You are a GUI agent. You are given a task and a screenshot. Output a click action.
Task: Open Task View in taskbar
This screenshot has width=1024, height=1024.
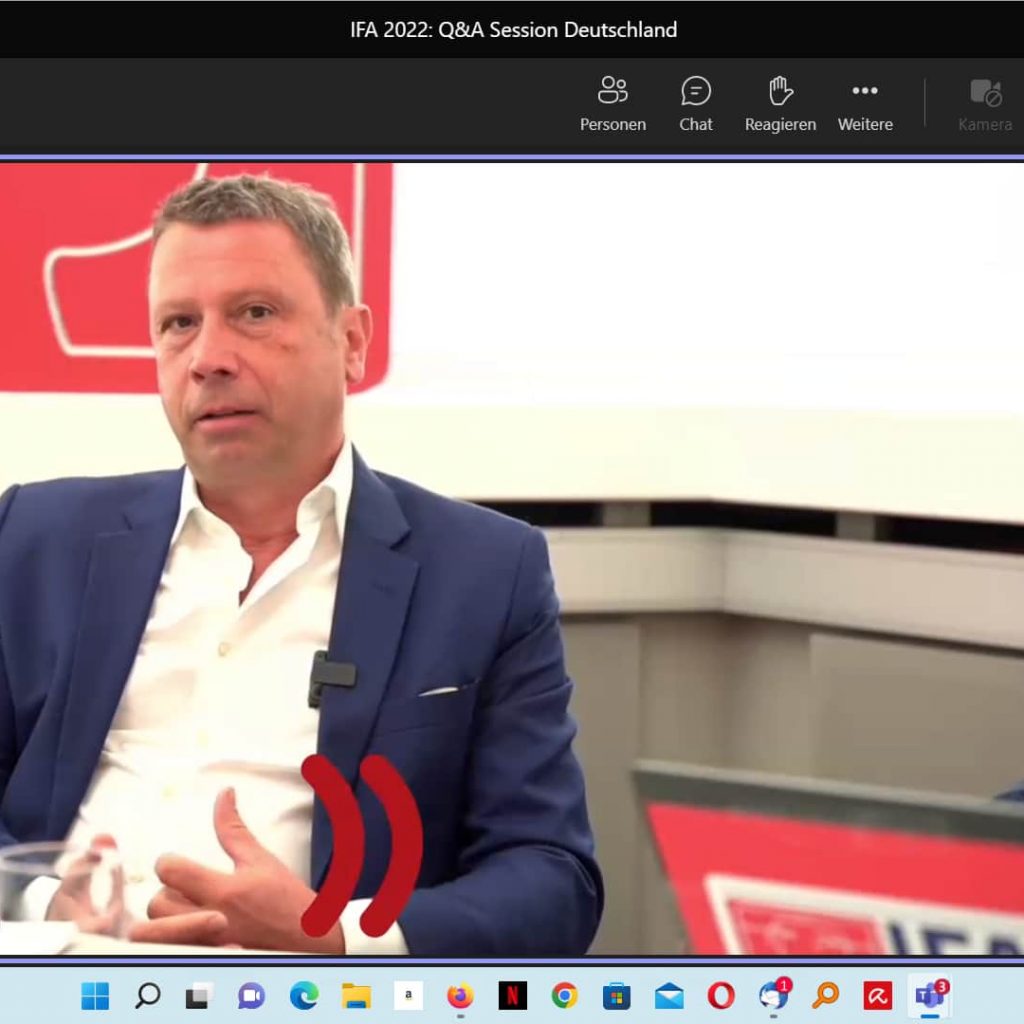click(200, 995)
